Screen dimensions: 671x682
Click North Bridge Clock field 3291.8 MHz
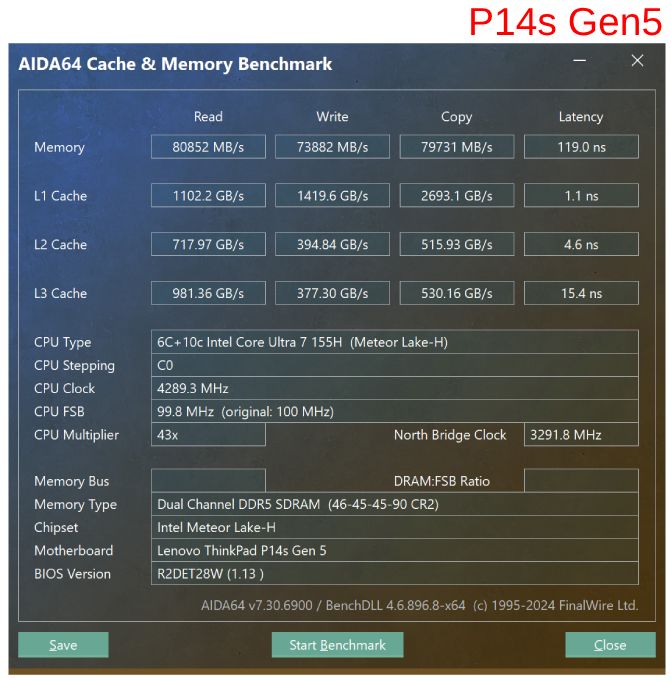581,434
